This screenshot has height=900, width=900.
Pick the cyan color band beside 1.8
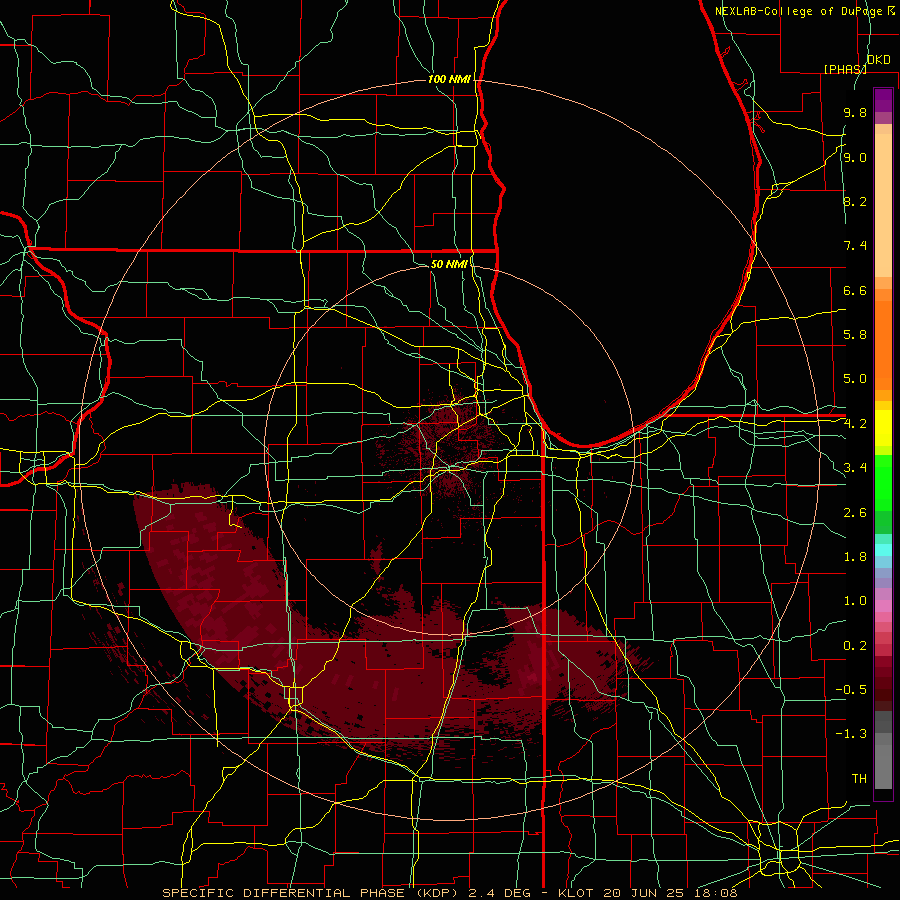click(x=883, y=550)
